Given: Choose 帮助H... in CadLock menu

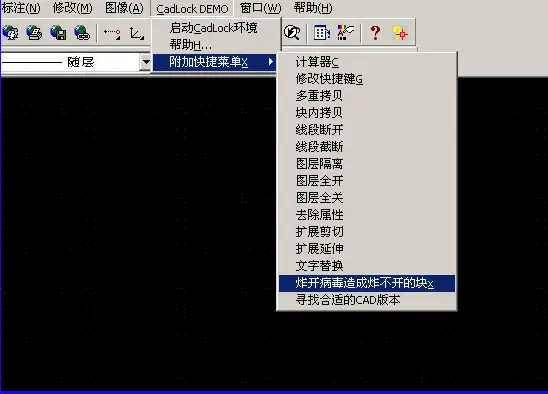Looking at the screenshot, I should click(190, 45).
